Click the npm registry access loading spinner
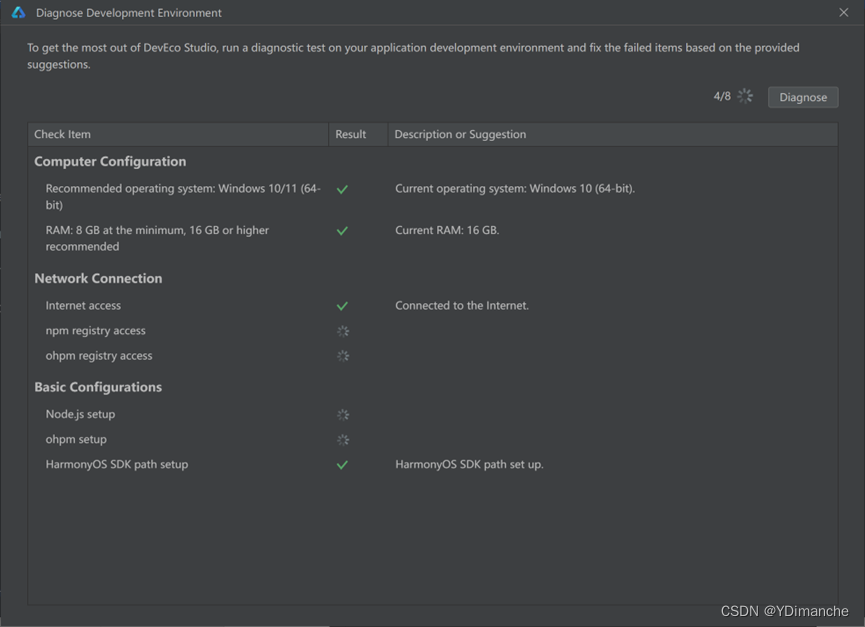Screen dimensions: 865x627 point(343,331)
